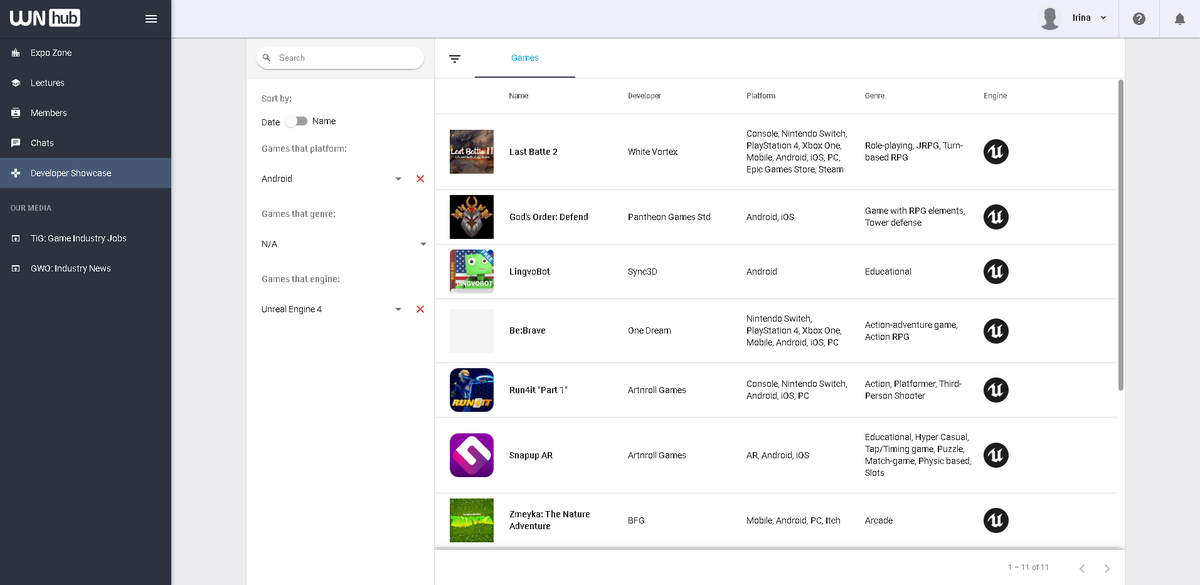The height and width of the screenshot is (585, 1200).
Task: Expand the platform dropdown showing Android
Action: pyautogui.click(x=398, y=178)
